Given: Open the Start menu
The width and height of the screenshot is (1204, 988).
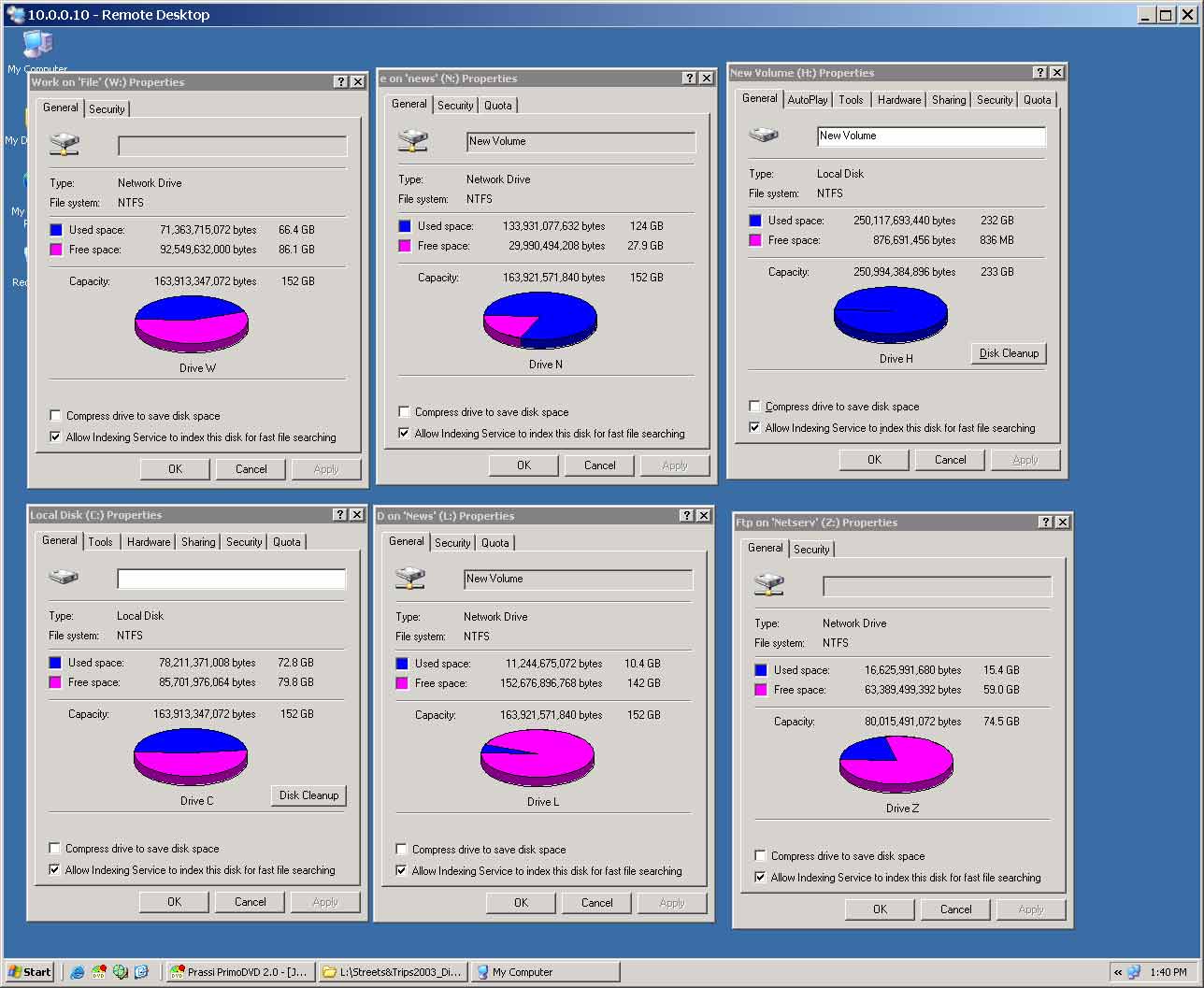Looking at the screenshot, I should pos(30,972).
